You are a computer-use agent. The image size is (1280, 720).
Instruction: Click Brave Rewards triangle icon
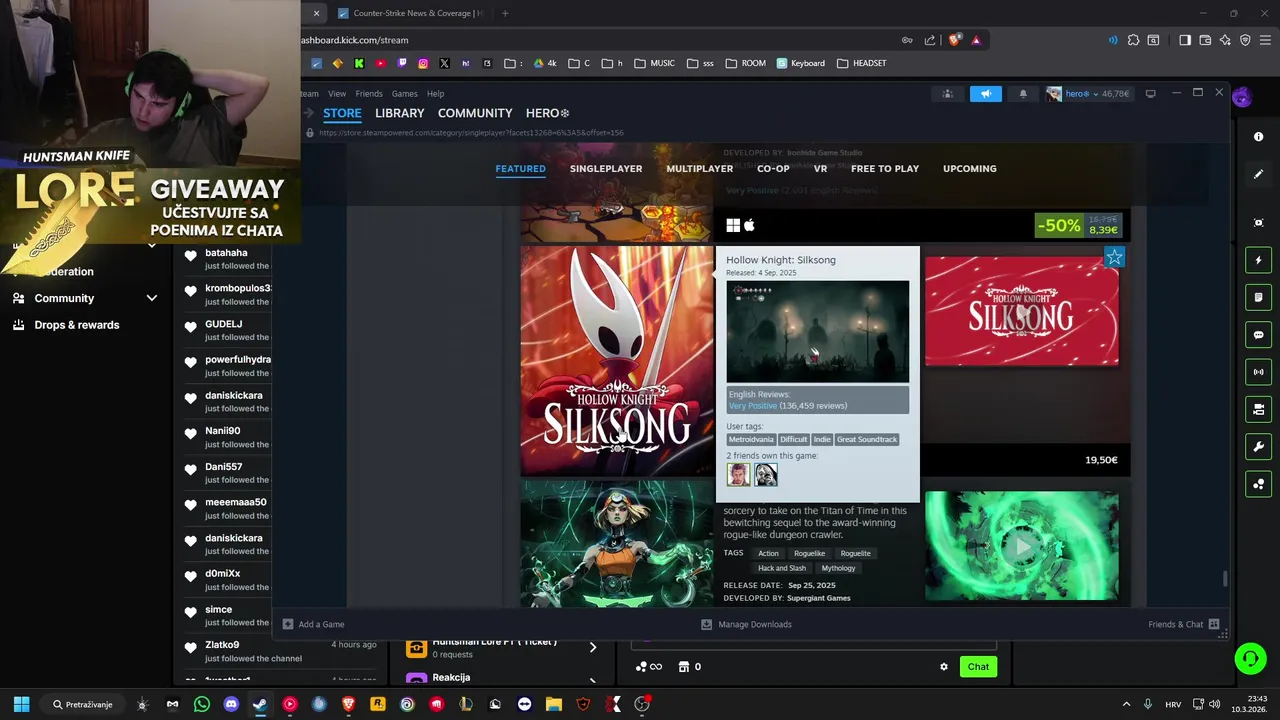point(976,40)
